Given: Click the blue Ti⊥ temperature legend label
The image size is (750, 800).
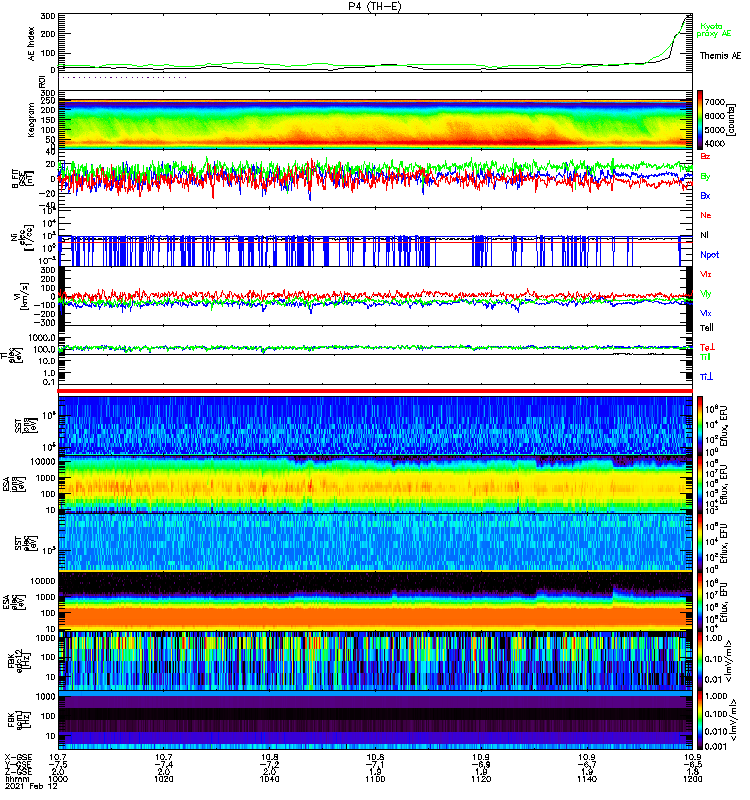Looking at the screenshot, I should pos(707,377).
